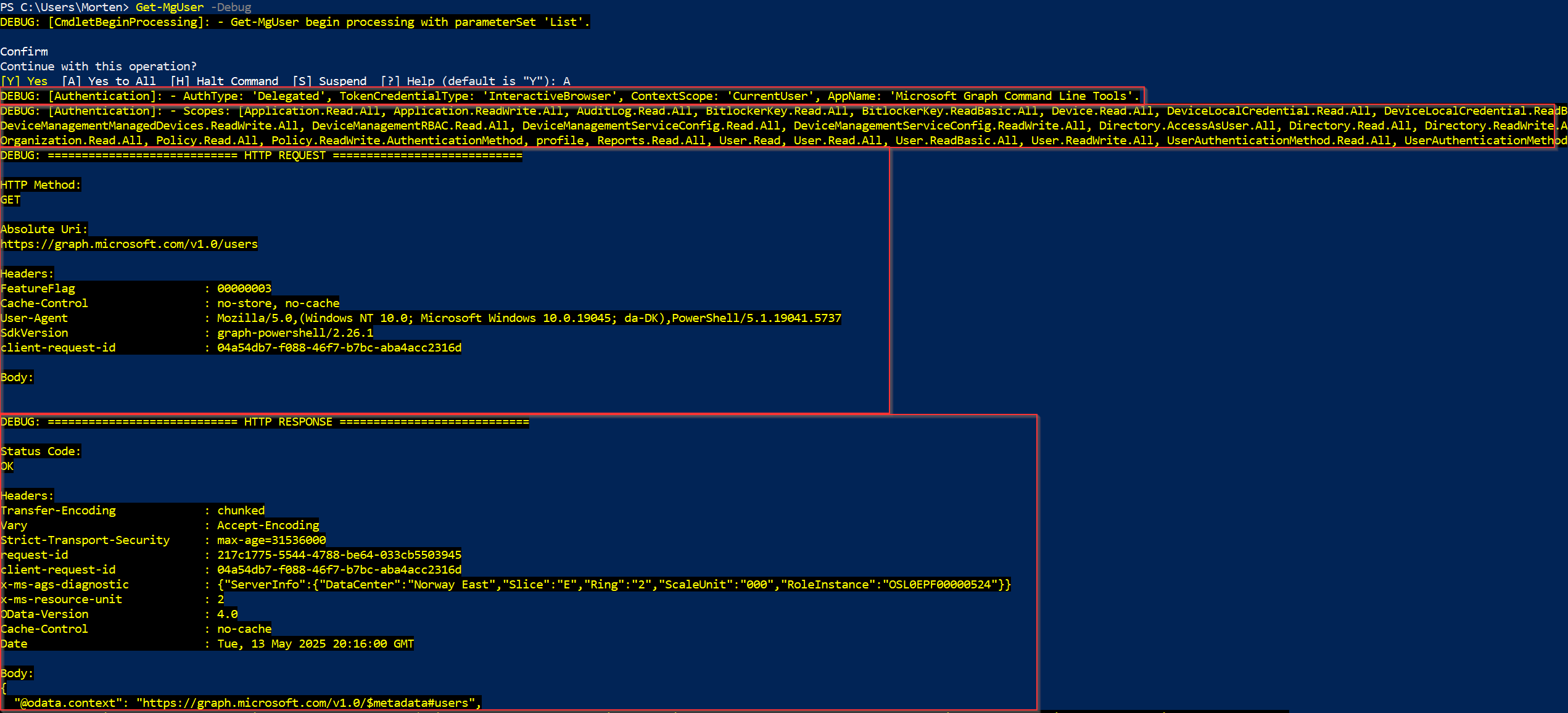Click Date value 'Tue, 13 May 2025'
This screenshot has height=713, width=1568.
pyautogui.click(x=316, y=644)
